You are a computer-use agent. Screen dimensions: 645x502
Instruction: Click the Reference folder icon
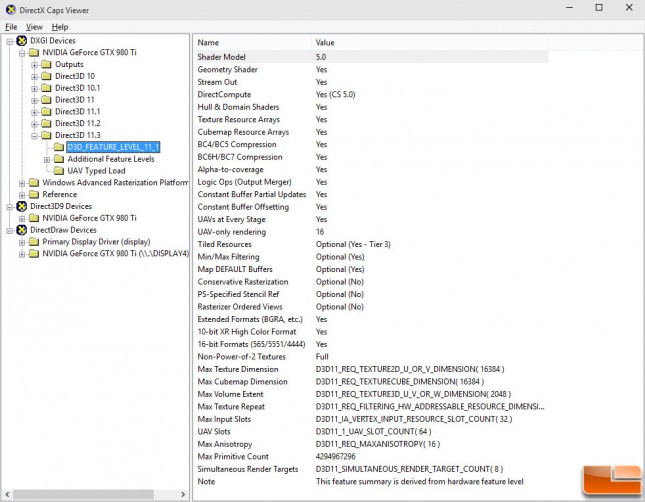[x=34, y=194]
